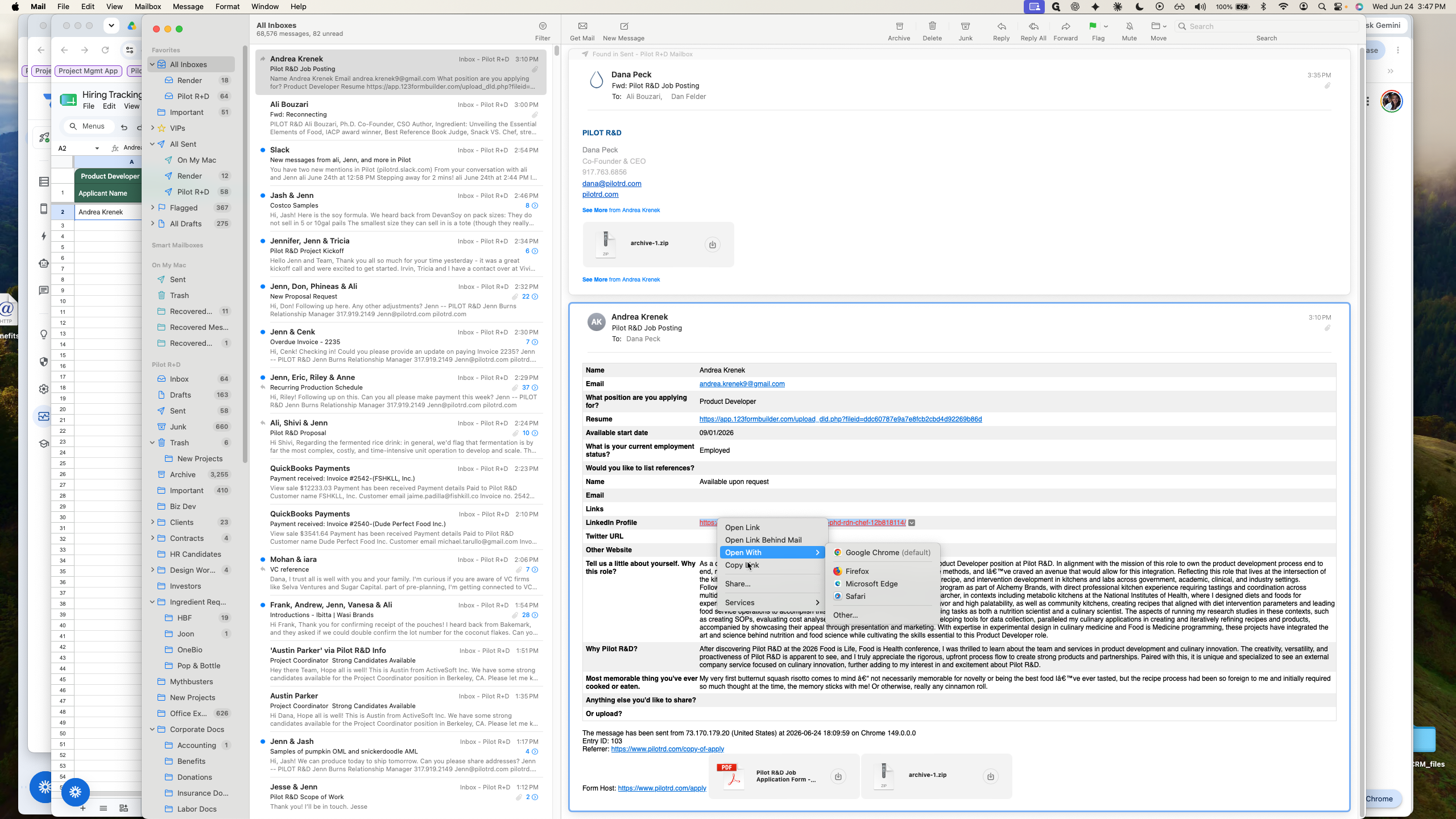Move message to Junk
The width and height of the screenshot is (1456, 819).
coord(965,26)
